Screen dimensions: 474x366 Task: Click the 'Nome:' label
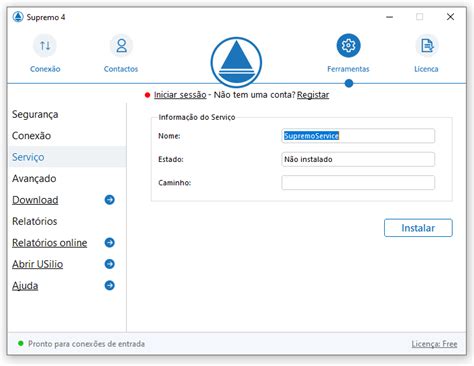click(x=169, y=136)
